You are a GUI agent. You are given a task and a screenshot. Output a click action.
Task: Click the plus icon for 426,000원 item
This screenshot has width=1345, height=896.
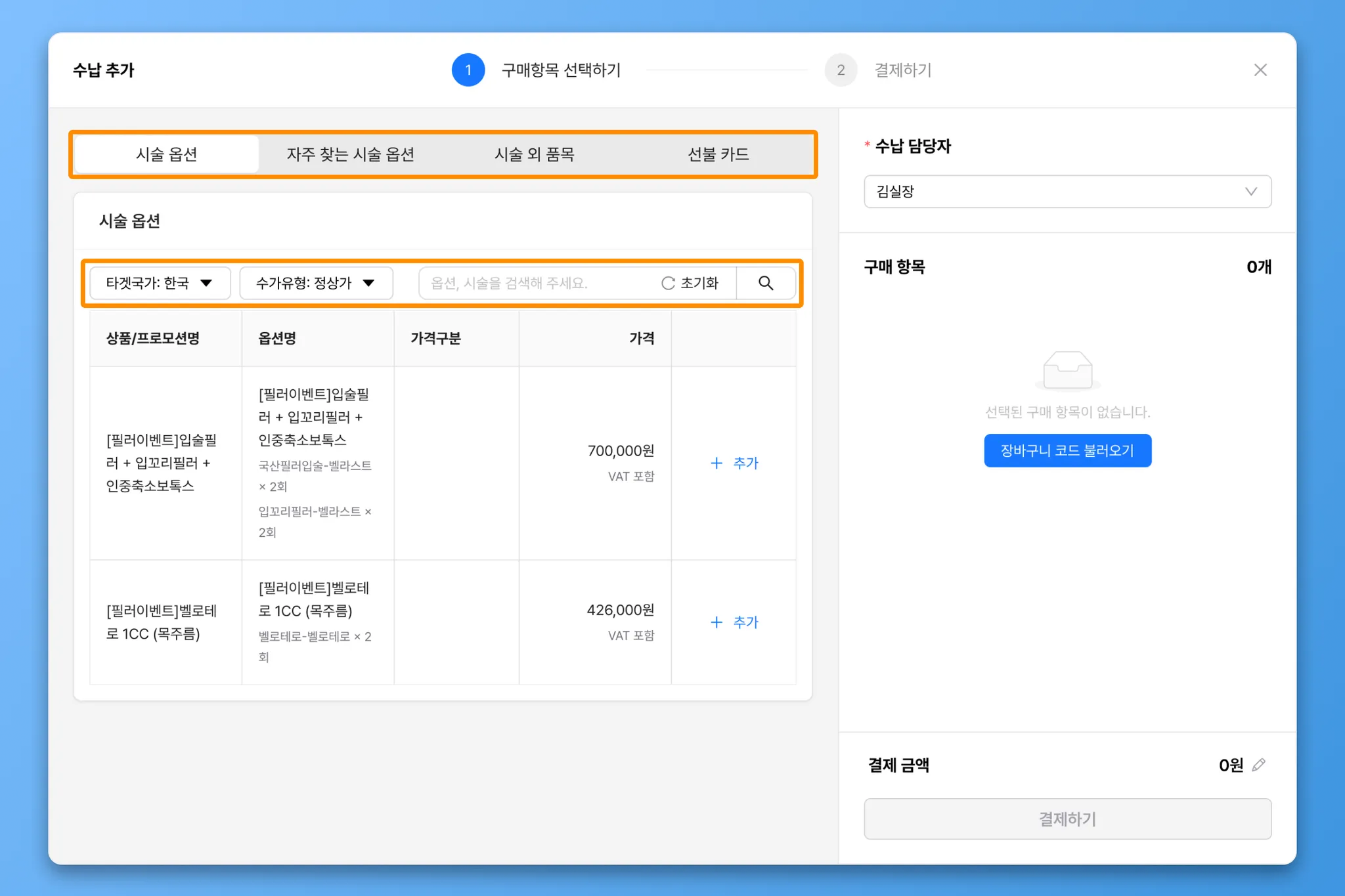[x=717, y=622]
